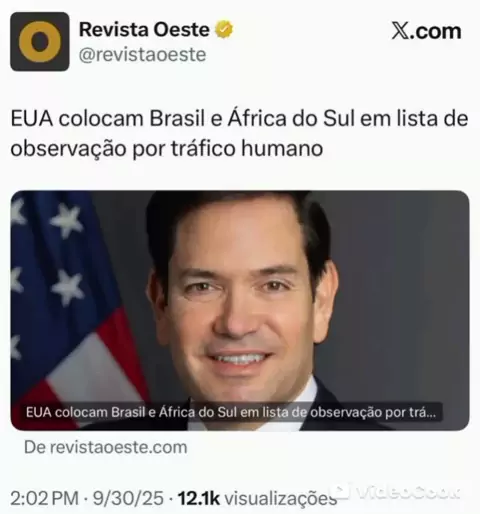
Task: Open the 9/30/25 post date
Action: [x=128, y=499]
